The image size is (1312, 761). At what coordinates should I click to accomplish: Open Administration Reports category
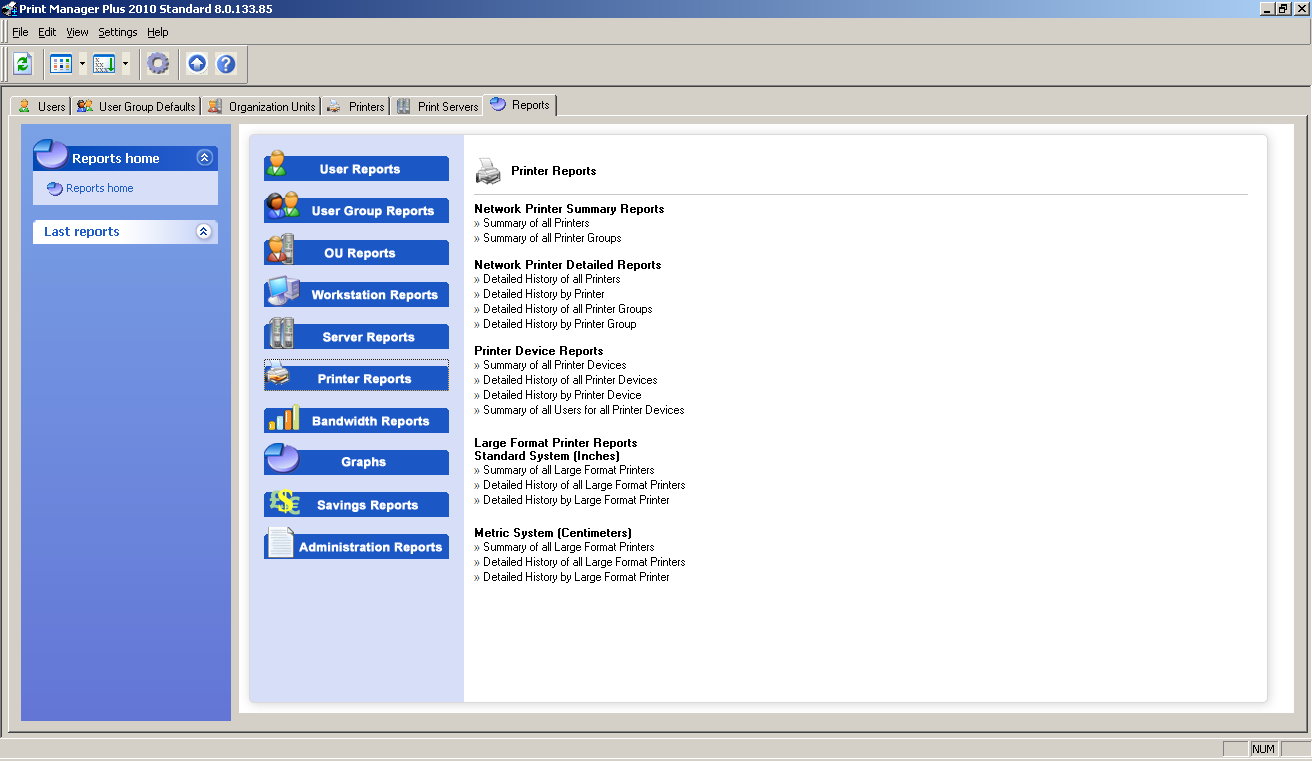(356, 547)
